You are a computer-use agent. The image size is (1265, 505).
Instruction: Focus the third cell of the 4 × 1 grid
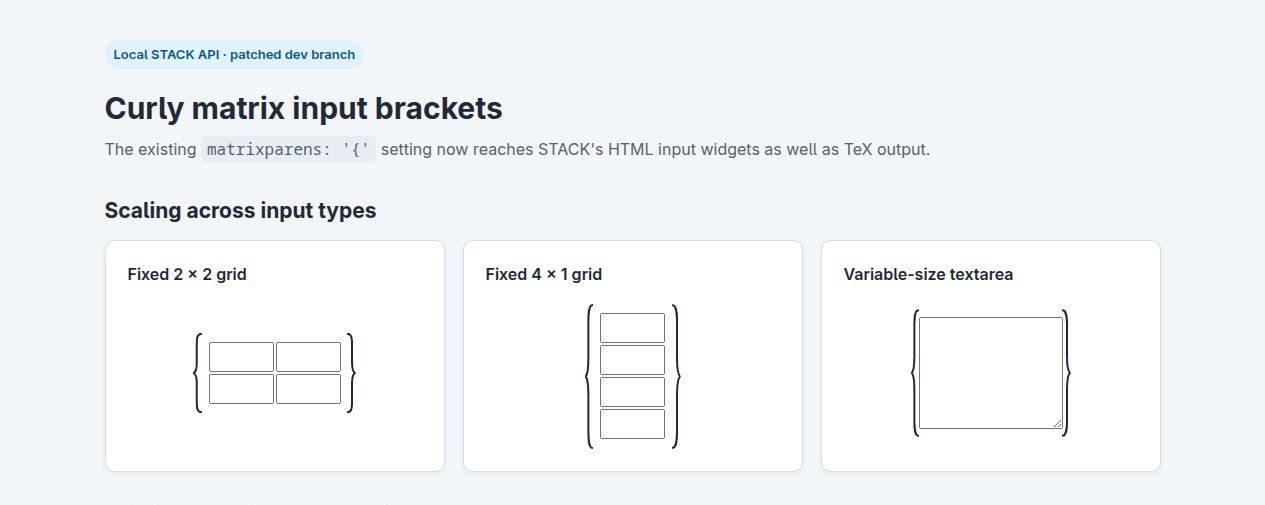(x=632, y=392)
